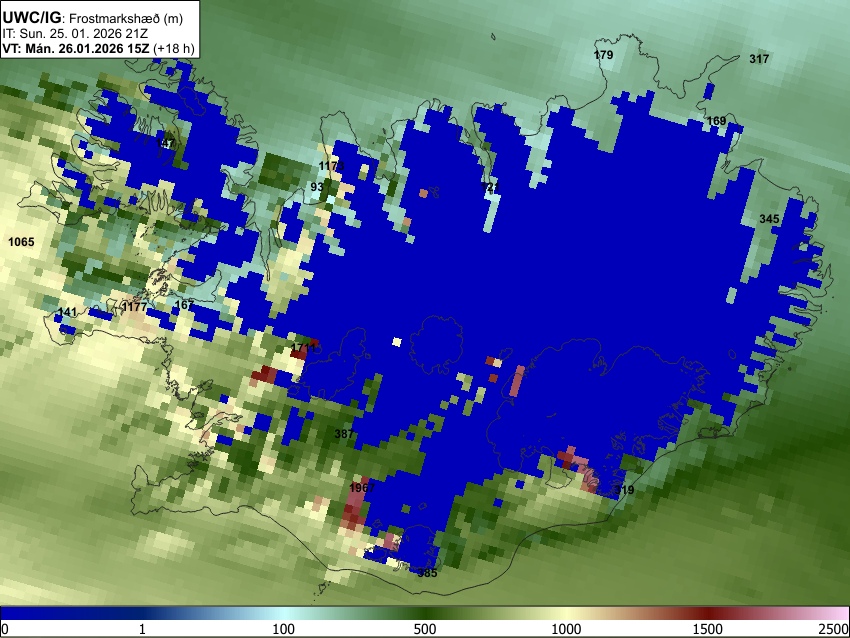Viewport: 850px width, 638px height.
Task: Click the map value 1177
Action: (134, 307)
